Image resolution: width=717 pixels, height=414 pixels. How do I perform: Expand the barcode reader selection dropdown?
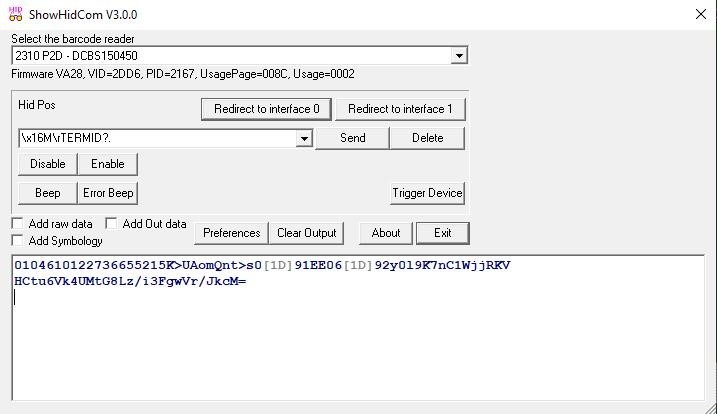[x=459, y=57]
